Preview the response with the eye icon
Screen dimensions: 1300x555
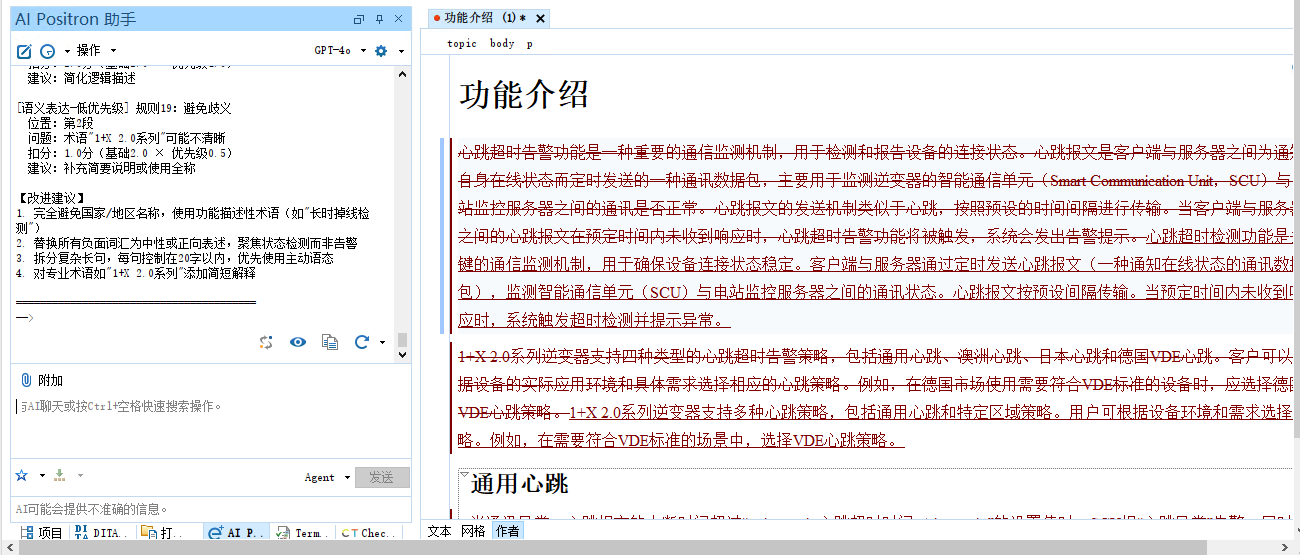coord(298,342)
